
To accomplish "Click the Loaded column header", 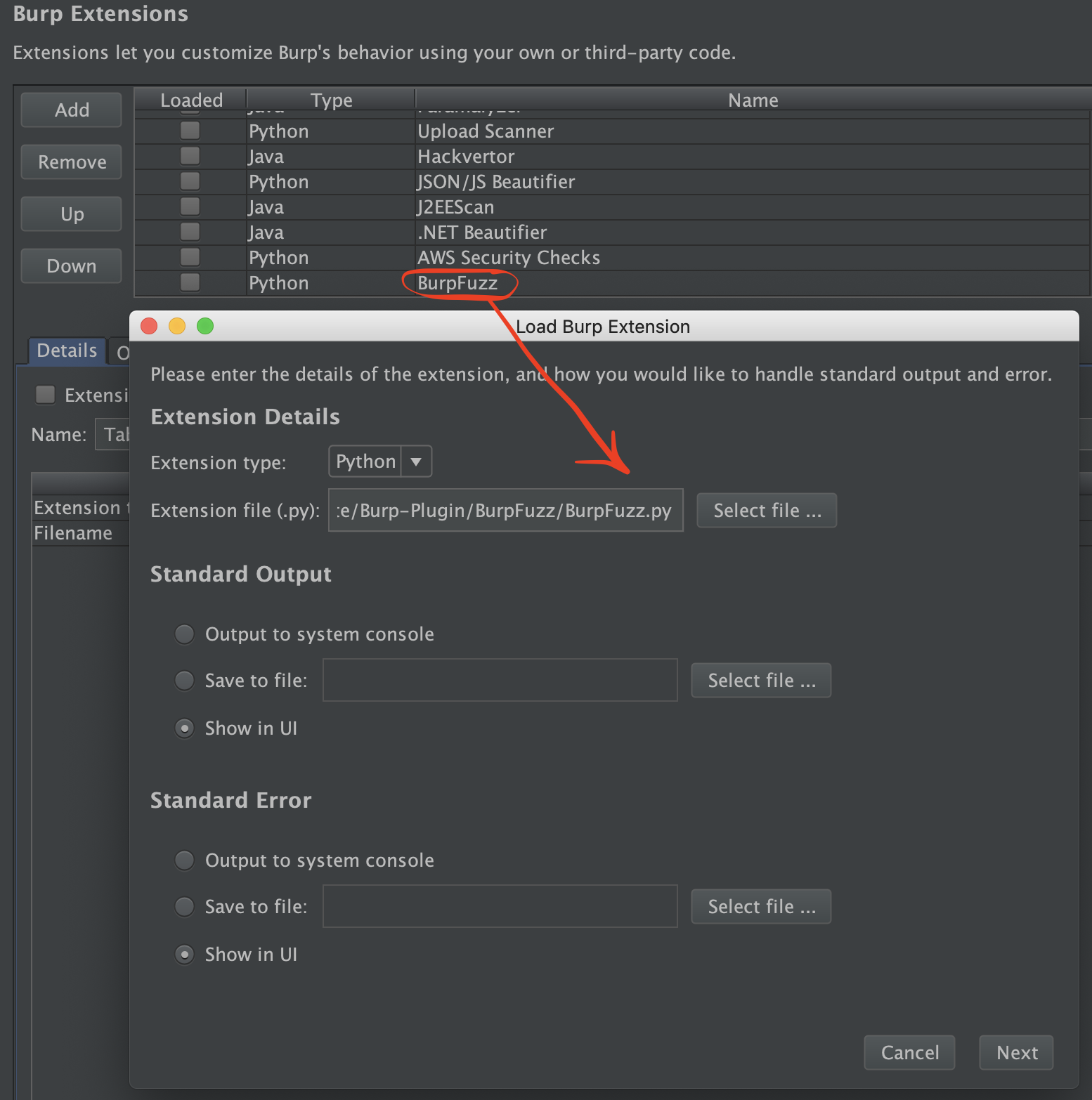I will coord(190,100).
